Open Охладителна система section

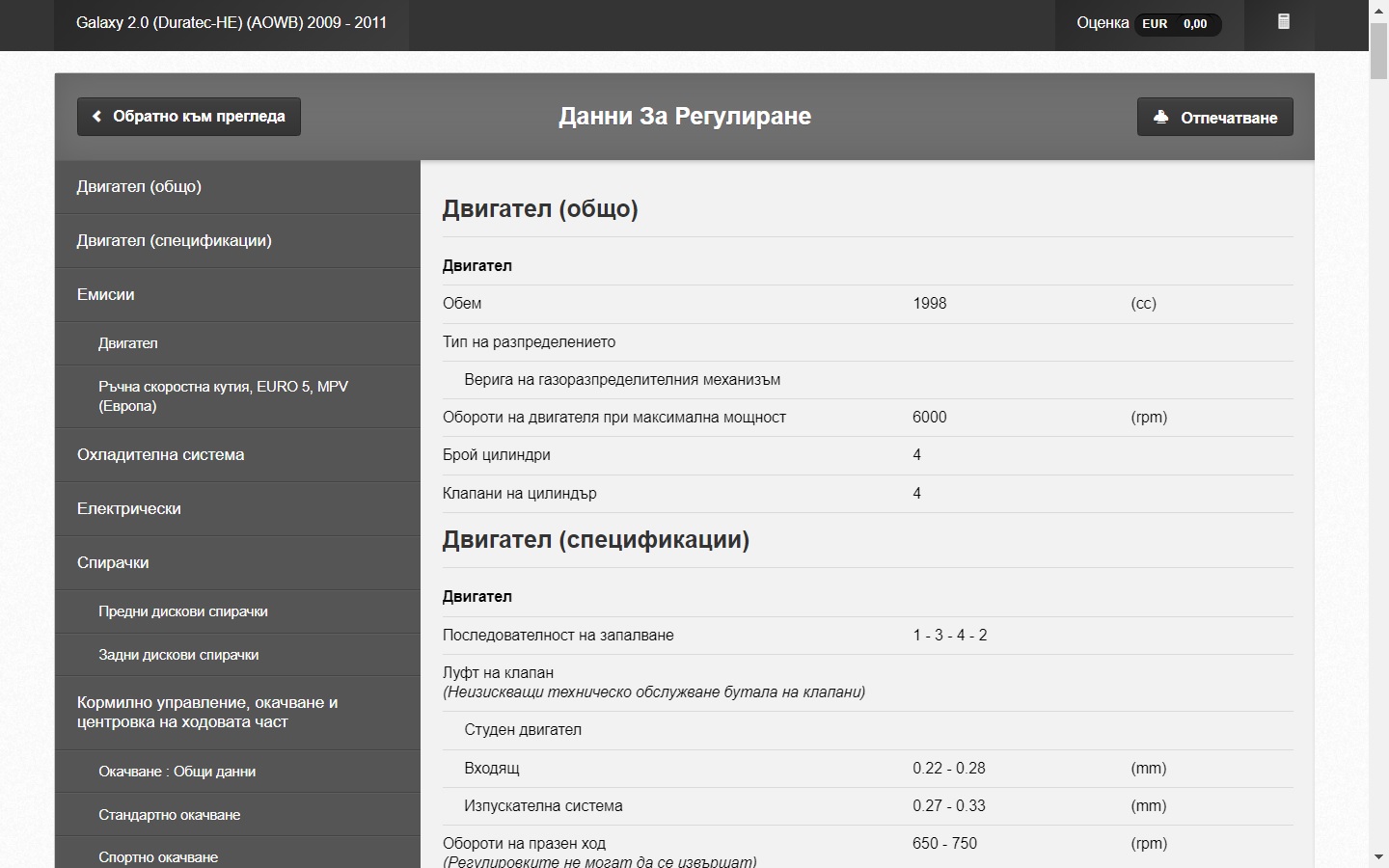pos(161,455)
